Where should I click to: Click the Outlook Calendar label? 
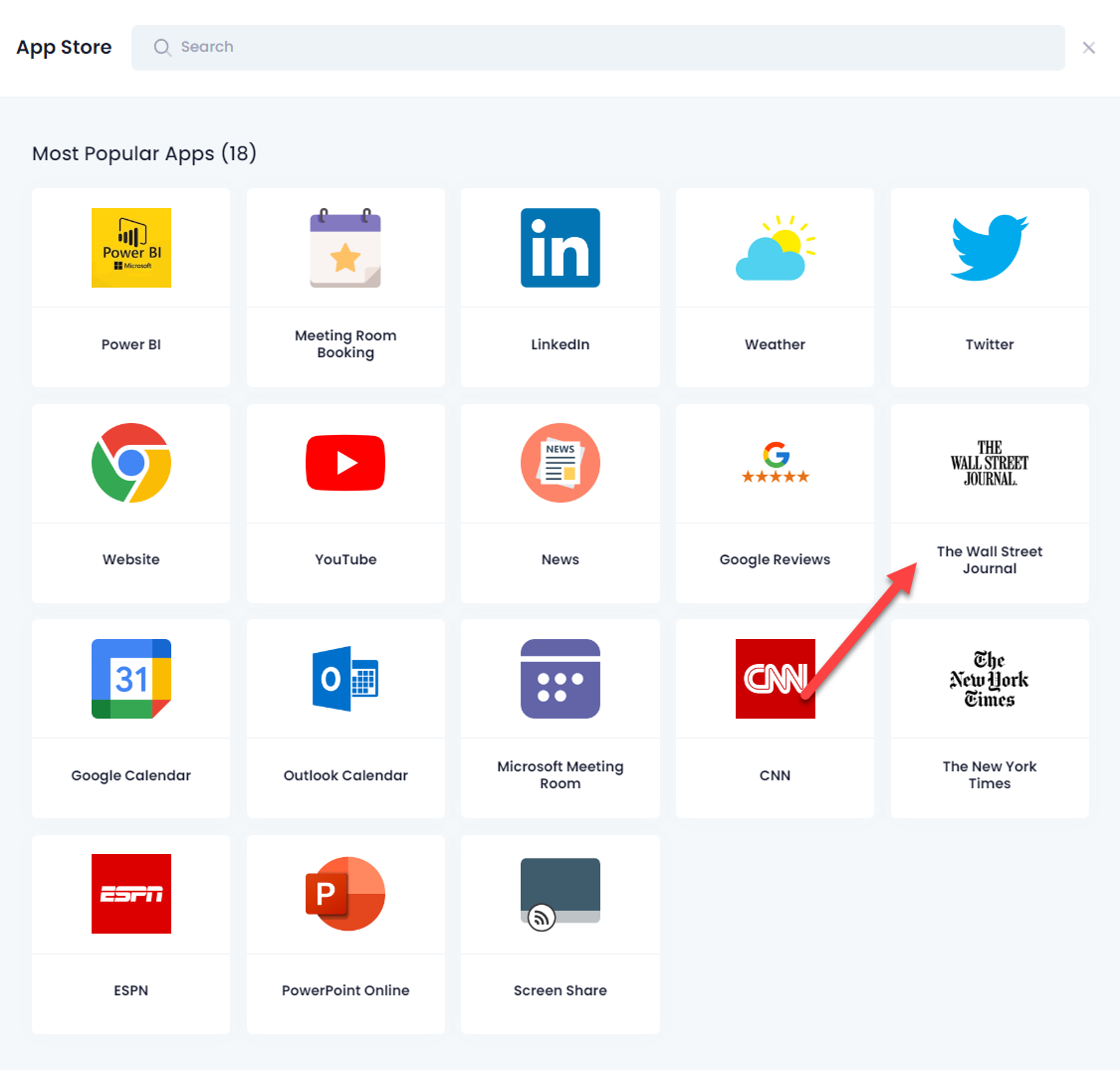pos(345,775)
